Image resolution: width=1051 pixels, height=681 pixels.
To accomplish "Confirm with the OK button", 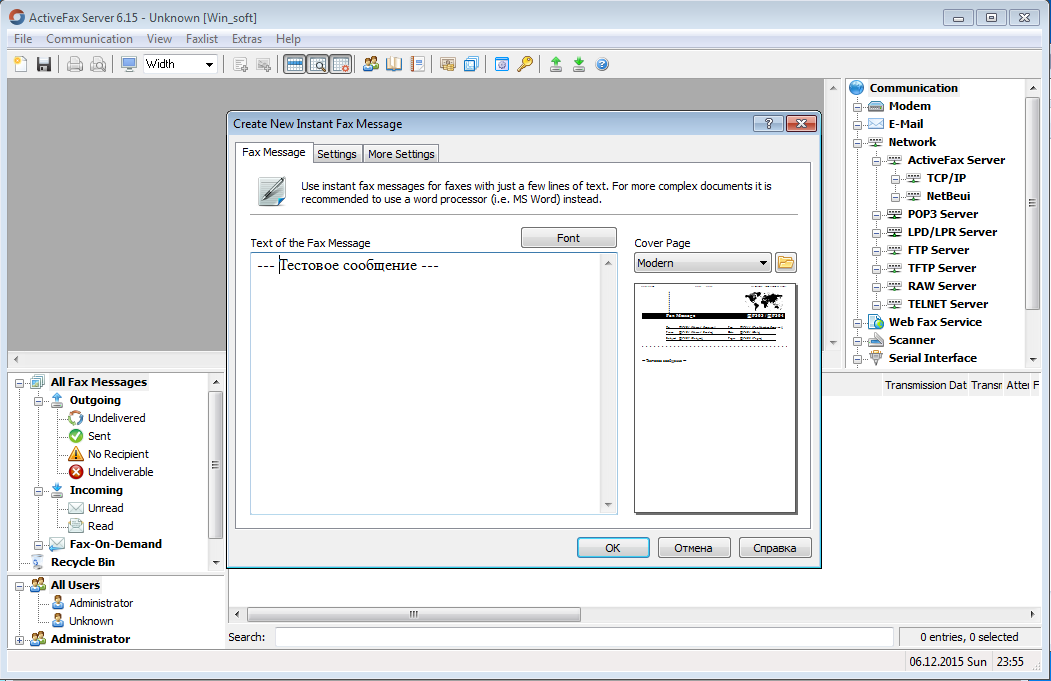I will coord(613,548).
